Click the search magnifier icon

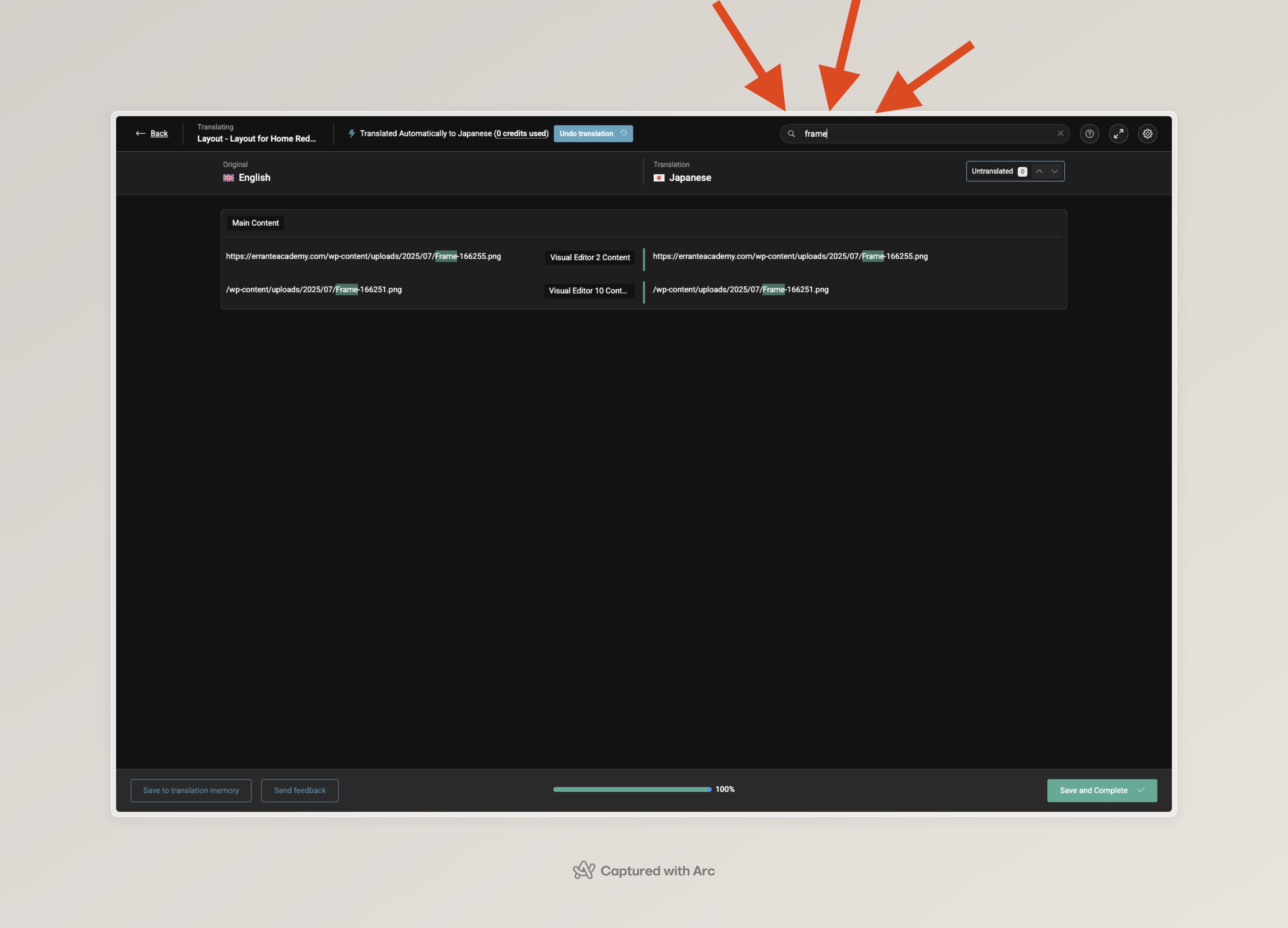coord(791,134)
